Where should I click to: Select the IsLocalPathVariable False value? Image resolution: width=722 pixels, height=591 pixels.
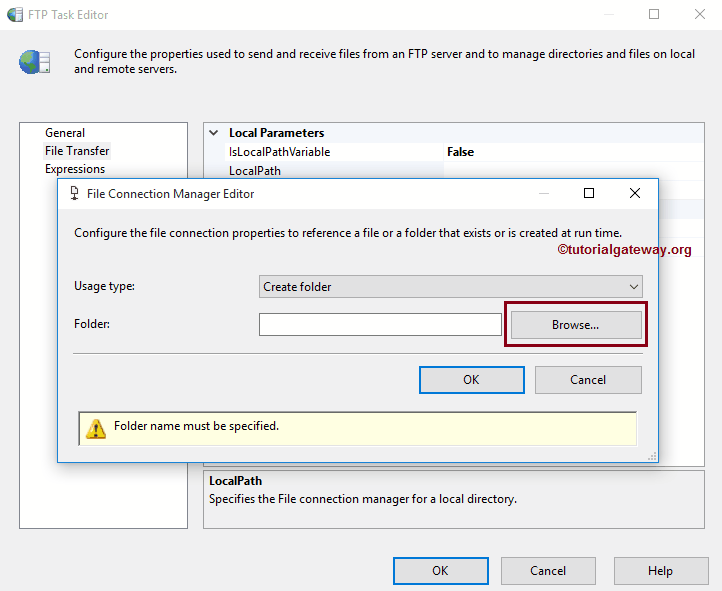(461, 152)
